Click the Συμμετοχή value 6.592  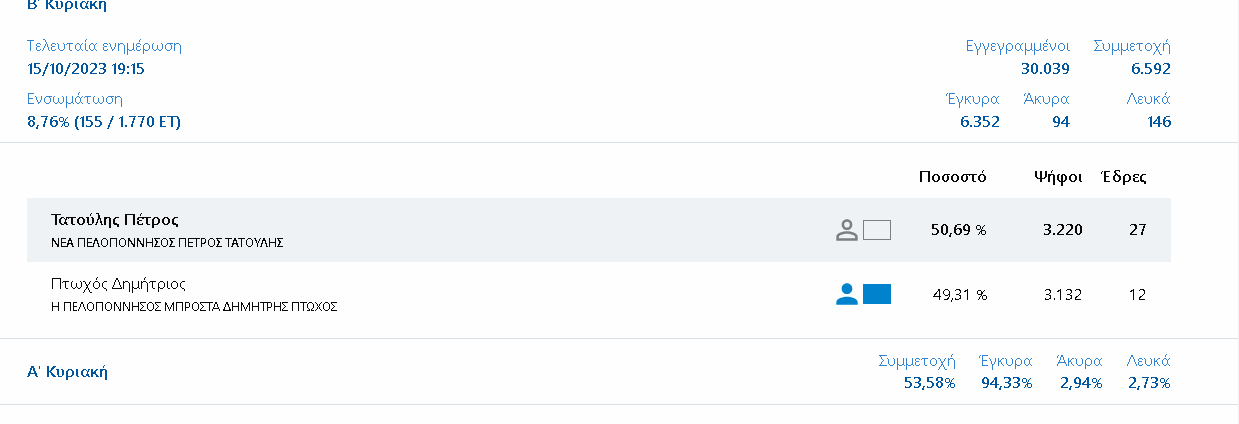pos(1151,69)
